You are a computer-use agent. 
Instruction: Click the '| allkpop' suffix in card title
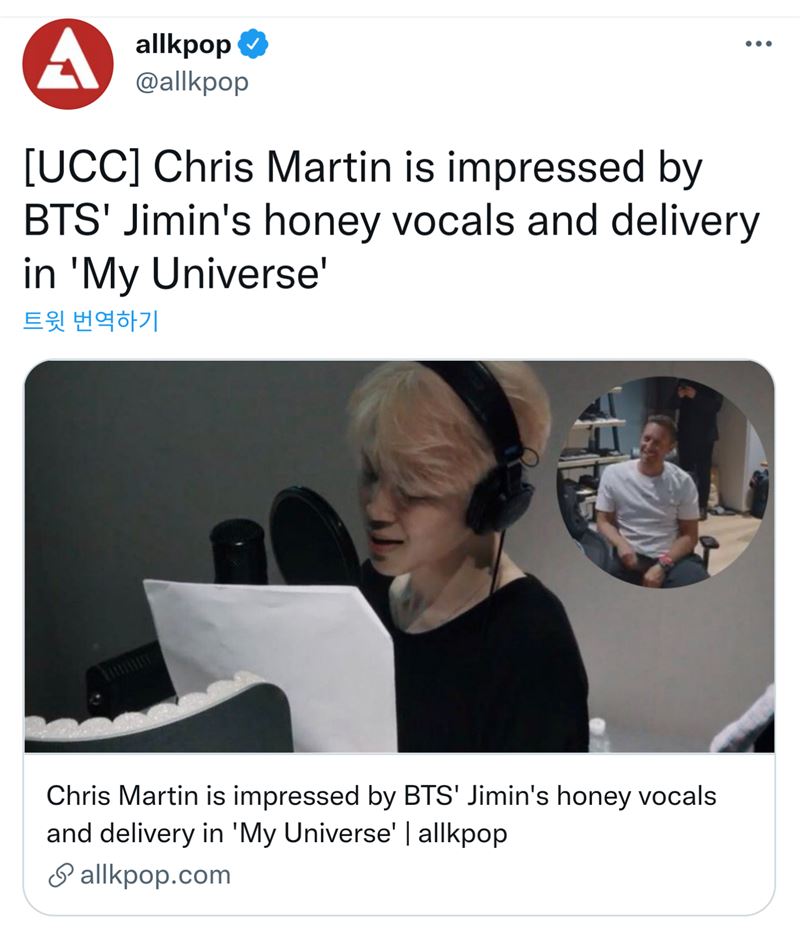click(x=456, y=833)
